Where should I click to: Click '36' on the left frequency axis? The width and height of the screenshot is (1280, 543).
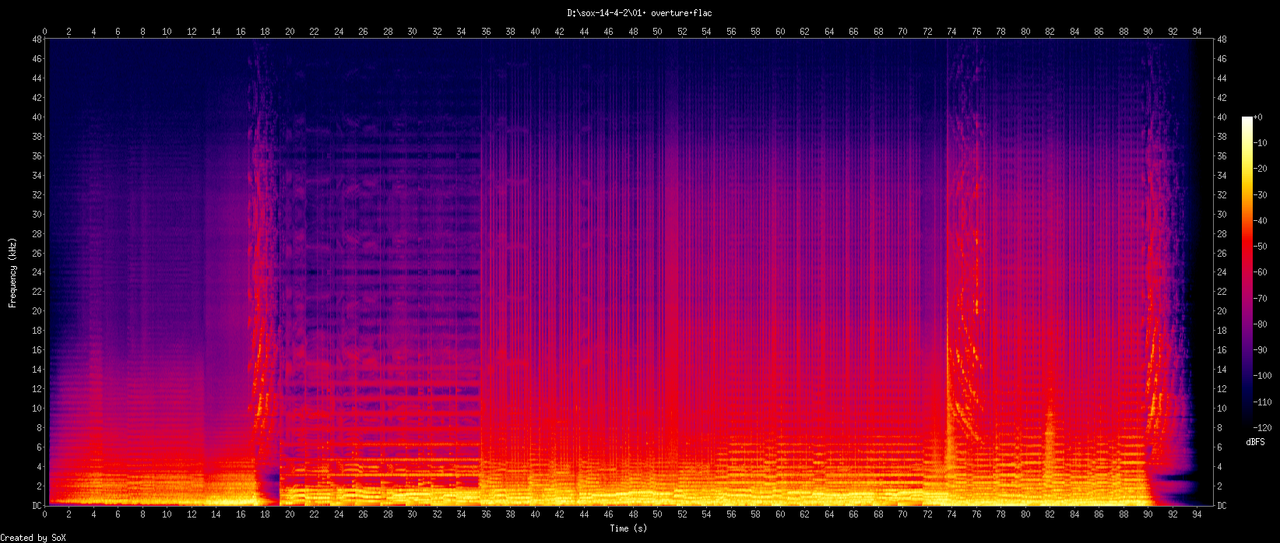pos(37,156)
